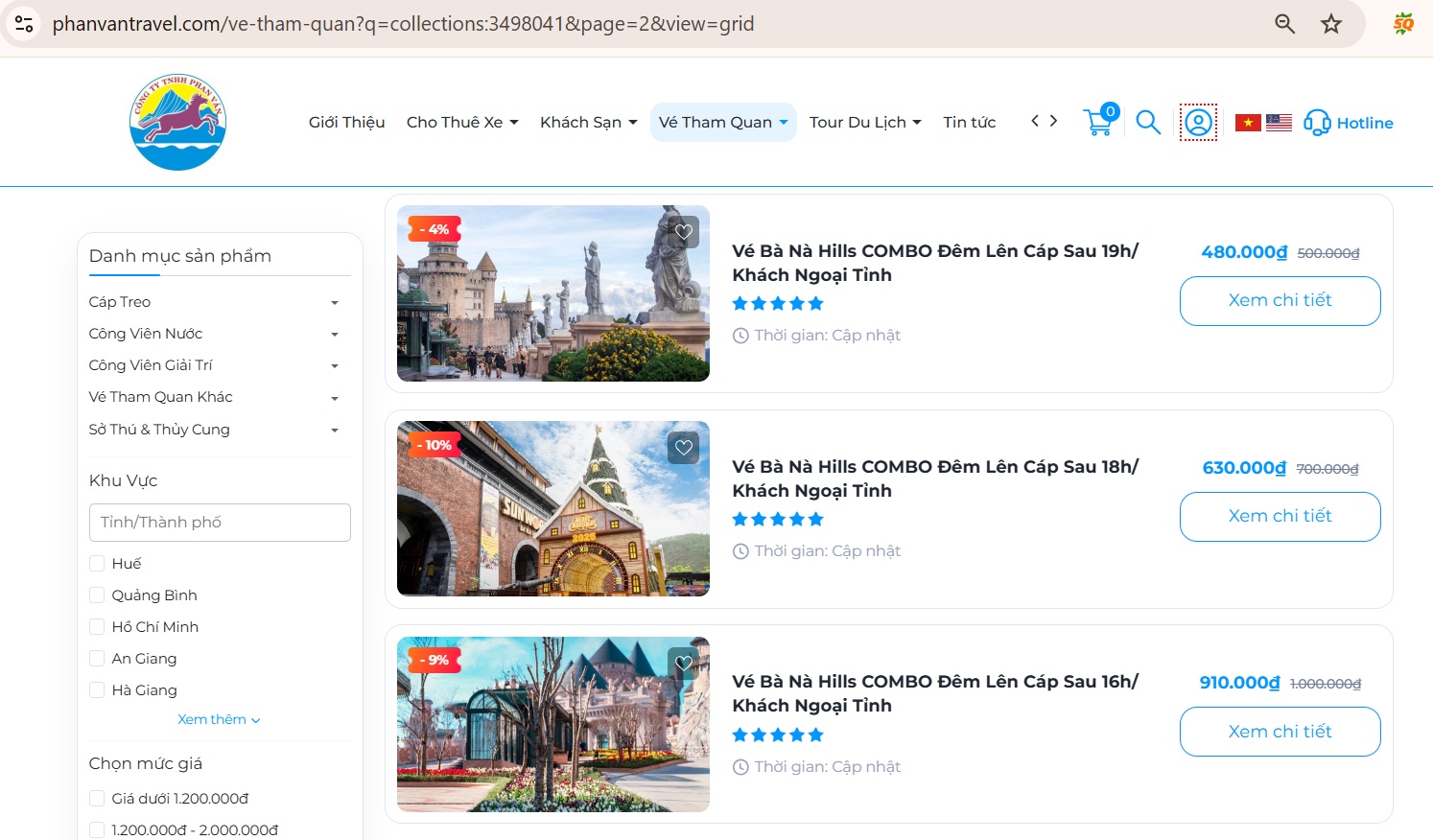The image size is (1433, 840).
Task: Bookmark this page with star icon
Action: coord(1330,24)
